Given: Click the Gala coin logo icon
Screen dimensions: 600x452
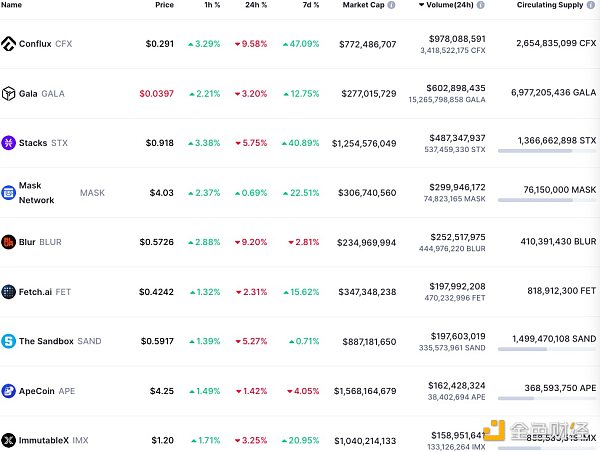Looking at the screenshot, I should (x=9, y=93).
